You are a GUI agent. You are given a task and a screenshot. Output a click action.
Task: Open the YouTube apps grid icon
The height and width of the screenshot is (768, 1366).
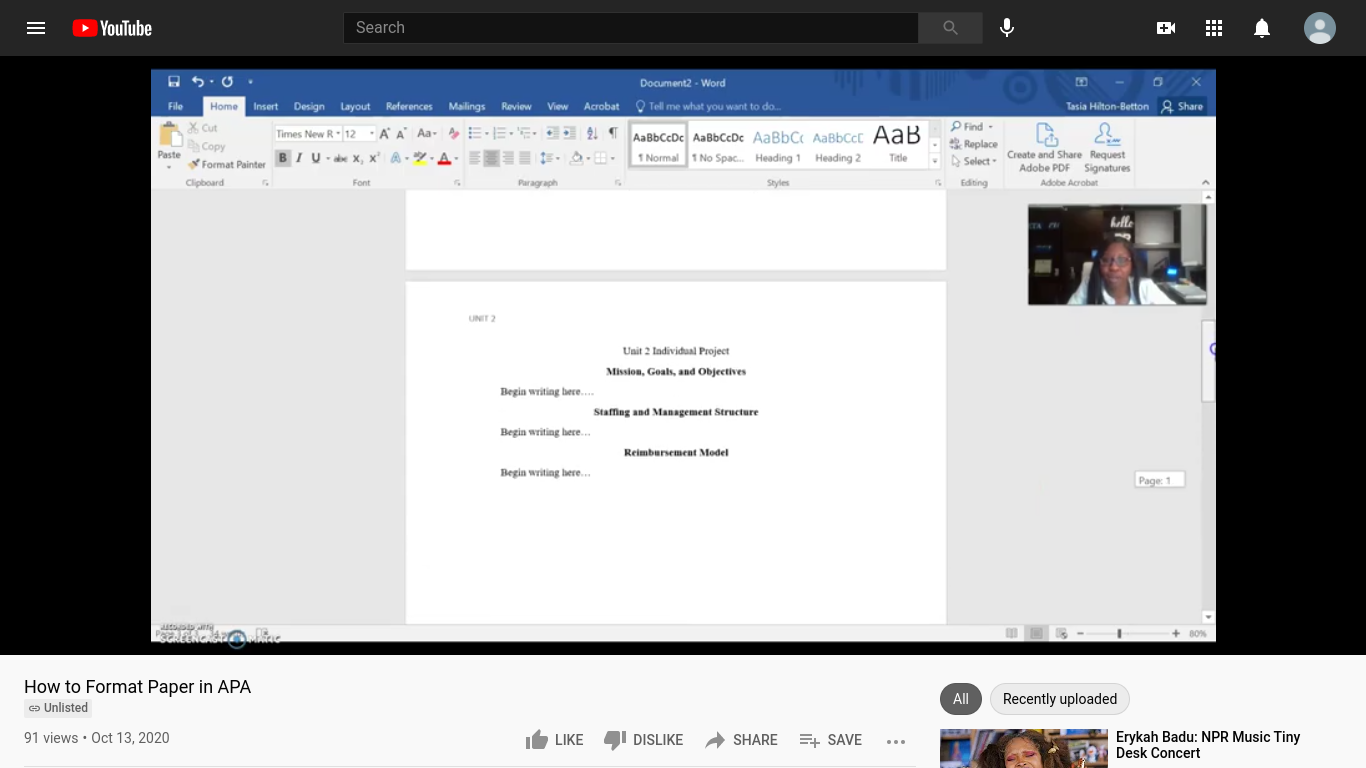tap(1214, 28)
